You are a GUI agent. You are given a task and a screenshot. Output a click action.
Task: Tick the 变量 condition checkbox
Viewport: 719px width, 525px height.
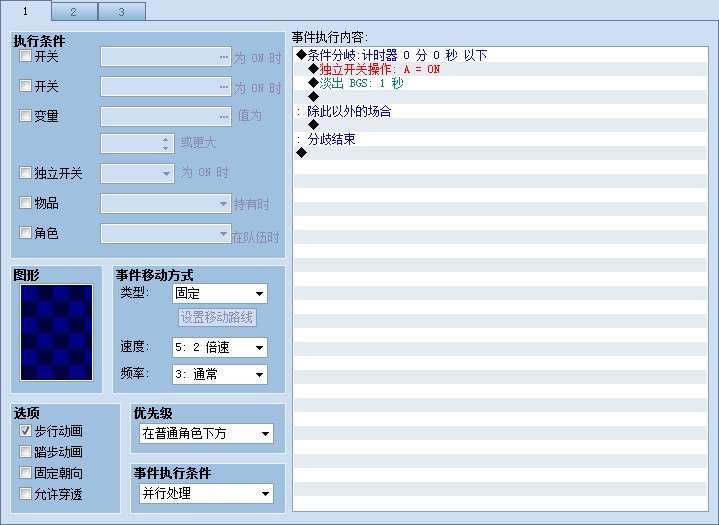click(x=25, y=116)
